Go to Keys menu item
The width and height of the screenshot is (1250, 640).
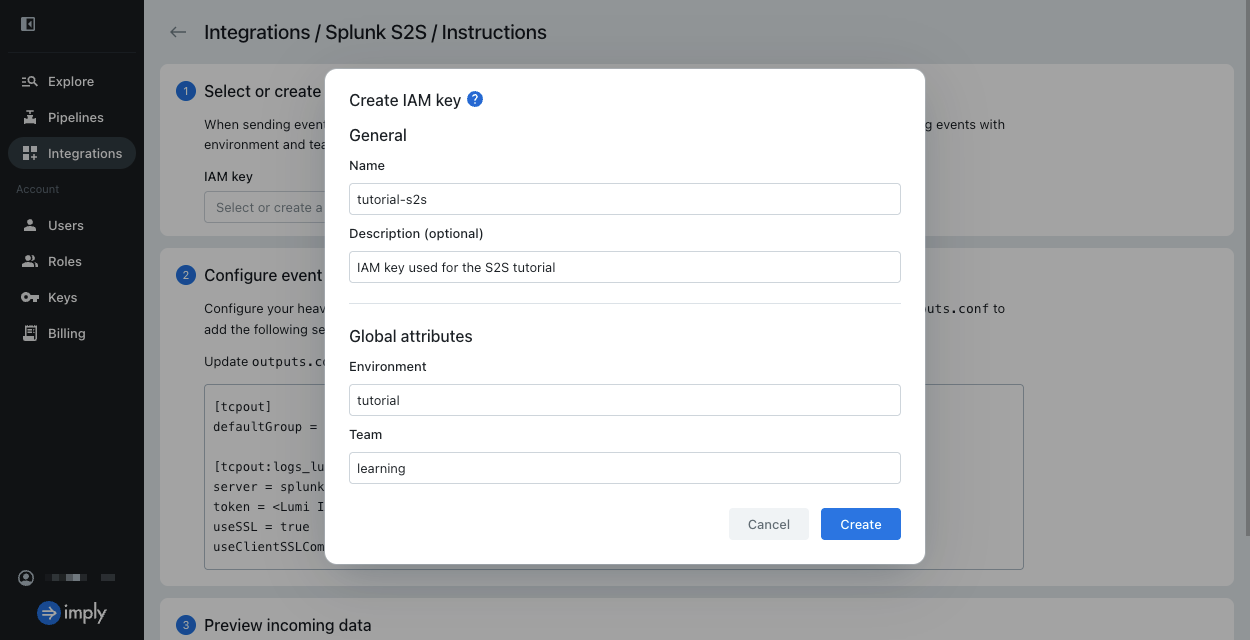72,297
